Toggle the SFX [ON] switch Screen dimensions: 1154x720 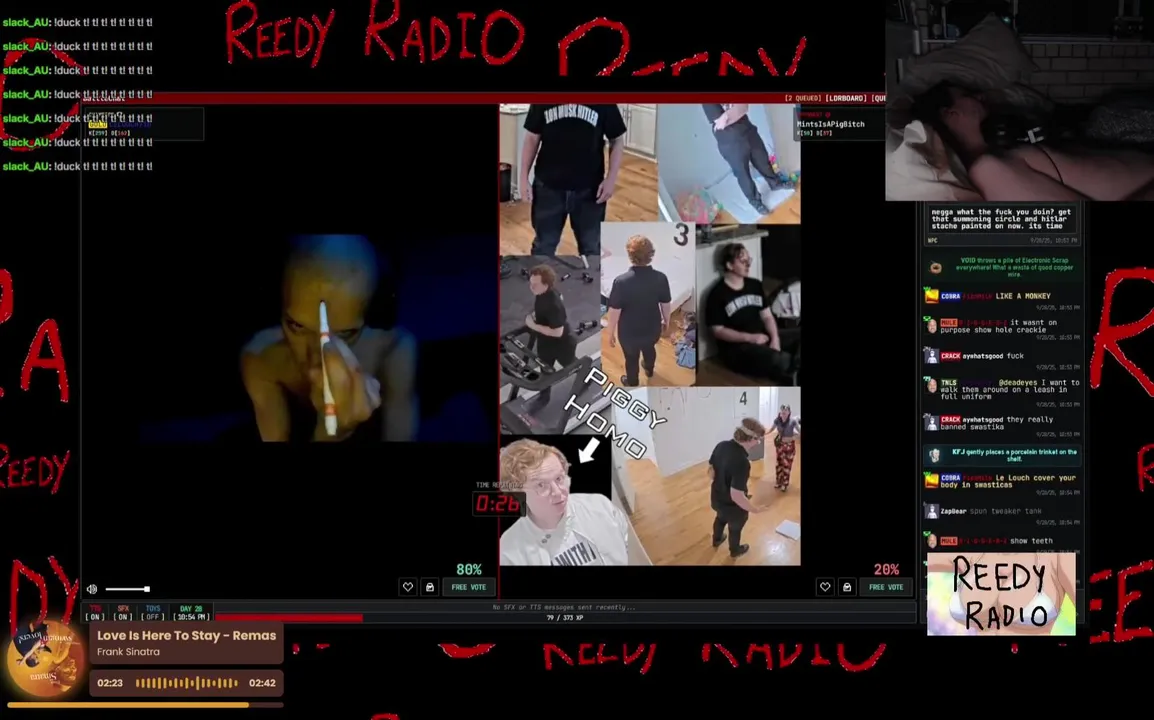pos(123,613)
